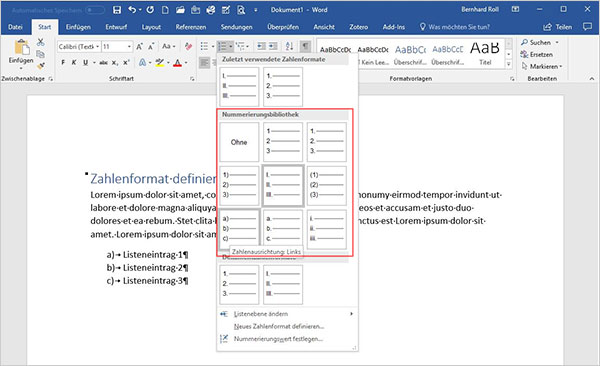This screenshot has height=366, width=600.
Task: Expand the underline style dropdown arrow
Action: [94, 62]
